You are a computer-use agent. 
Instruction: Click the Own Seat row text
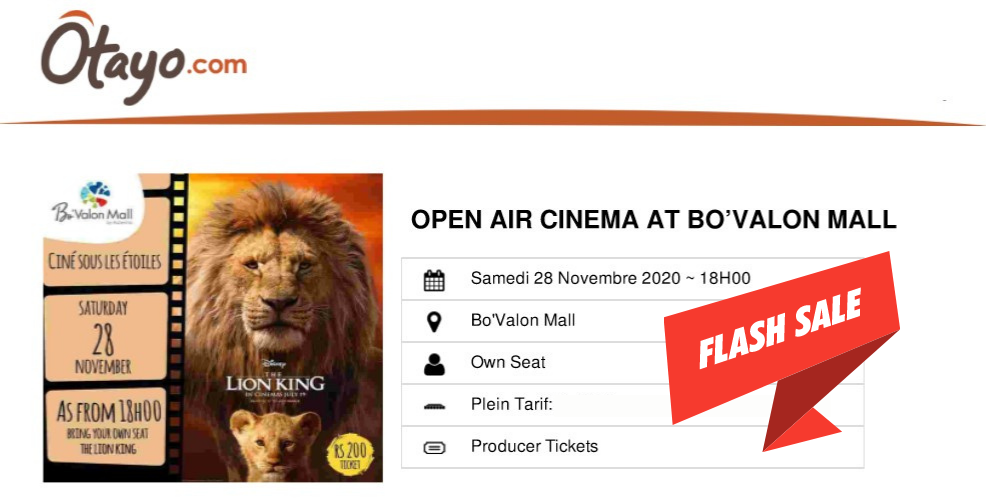point(507,362)
